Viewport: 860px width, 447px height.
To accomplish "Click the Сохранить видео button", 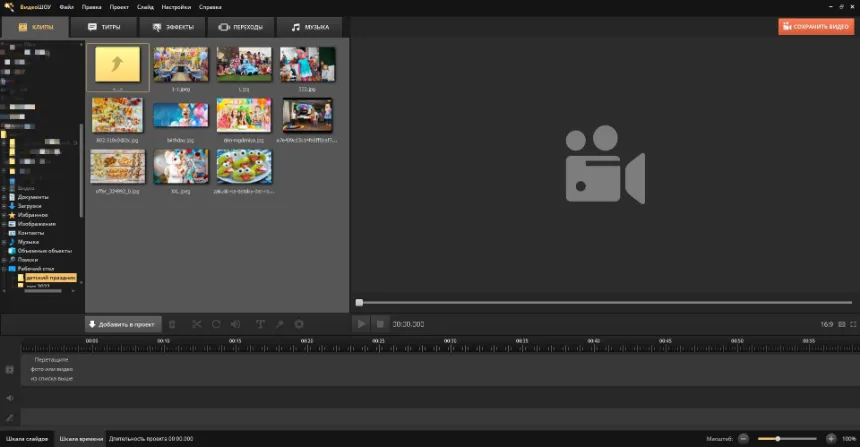I will [816, 27].
